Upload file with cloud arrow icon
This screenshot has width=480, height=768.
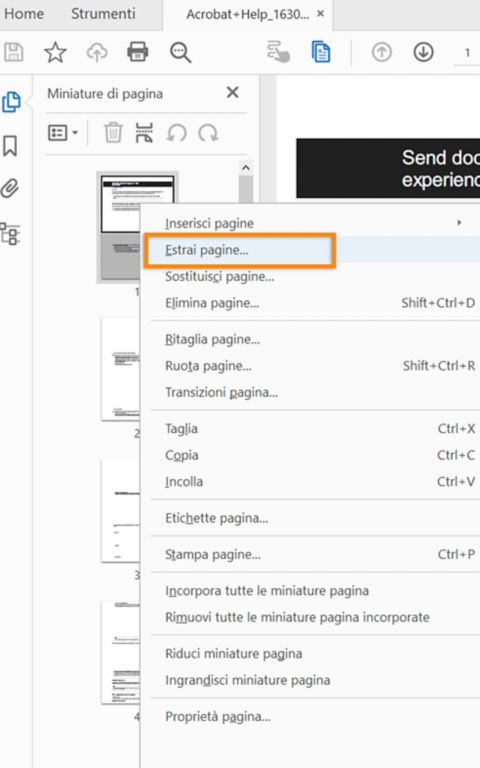(x=97, y=52)
